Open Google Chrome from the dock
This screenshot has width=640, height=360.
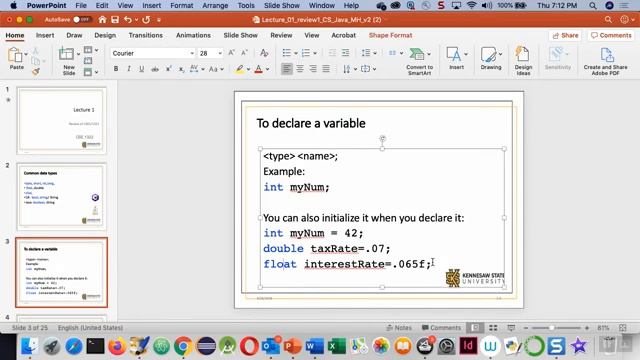click(x=183, y=346)
